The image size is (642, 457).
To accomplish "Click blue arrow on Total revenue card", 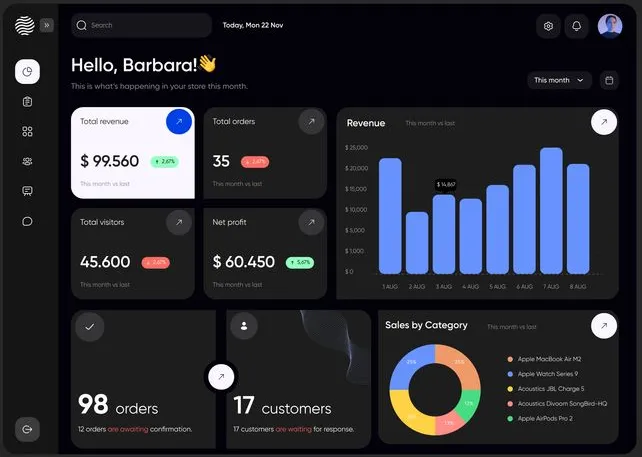I will point(179,122).
